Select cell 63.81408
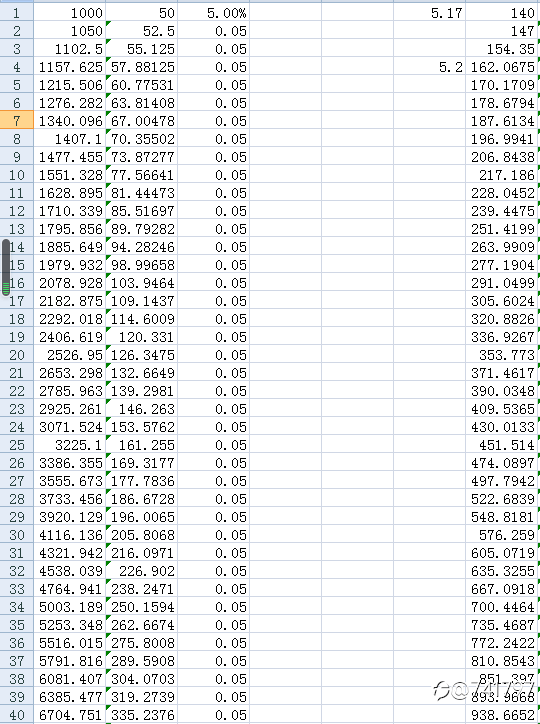The height and width of the screenshot is (724, 540). click(142, 103)
